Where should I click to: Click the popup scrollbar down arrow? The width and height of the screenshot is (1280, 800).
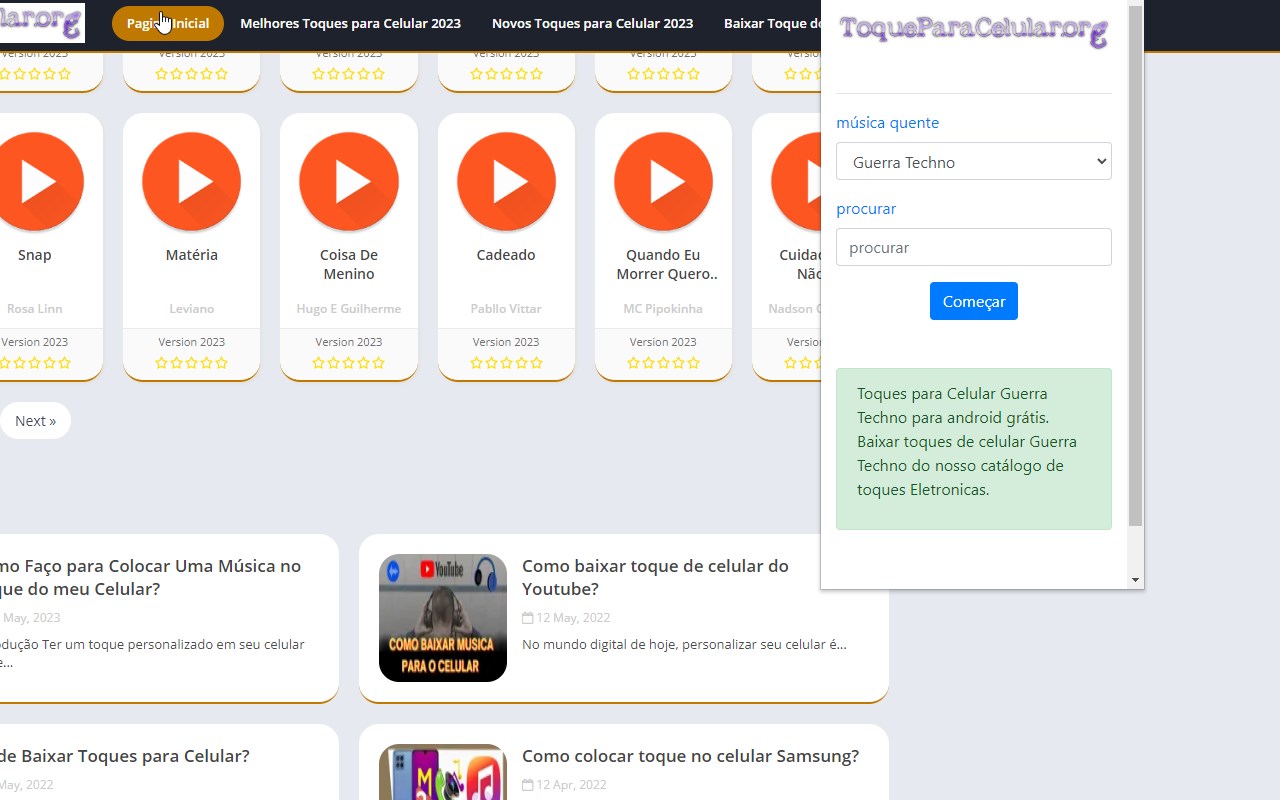coord(1135,580)
